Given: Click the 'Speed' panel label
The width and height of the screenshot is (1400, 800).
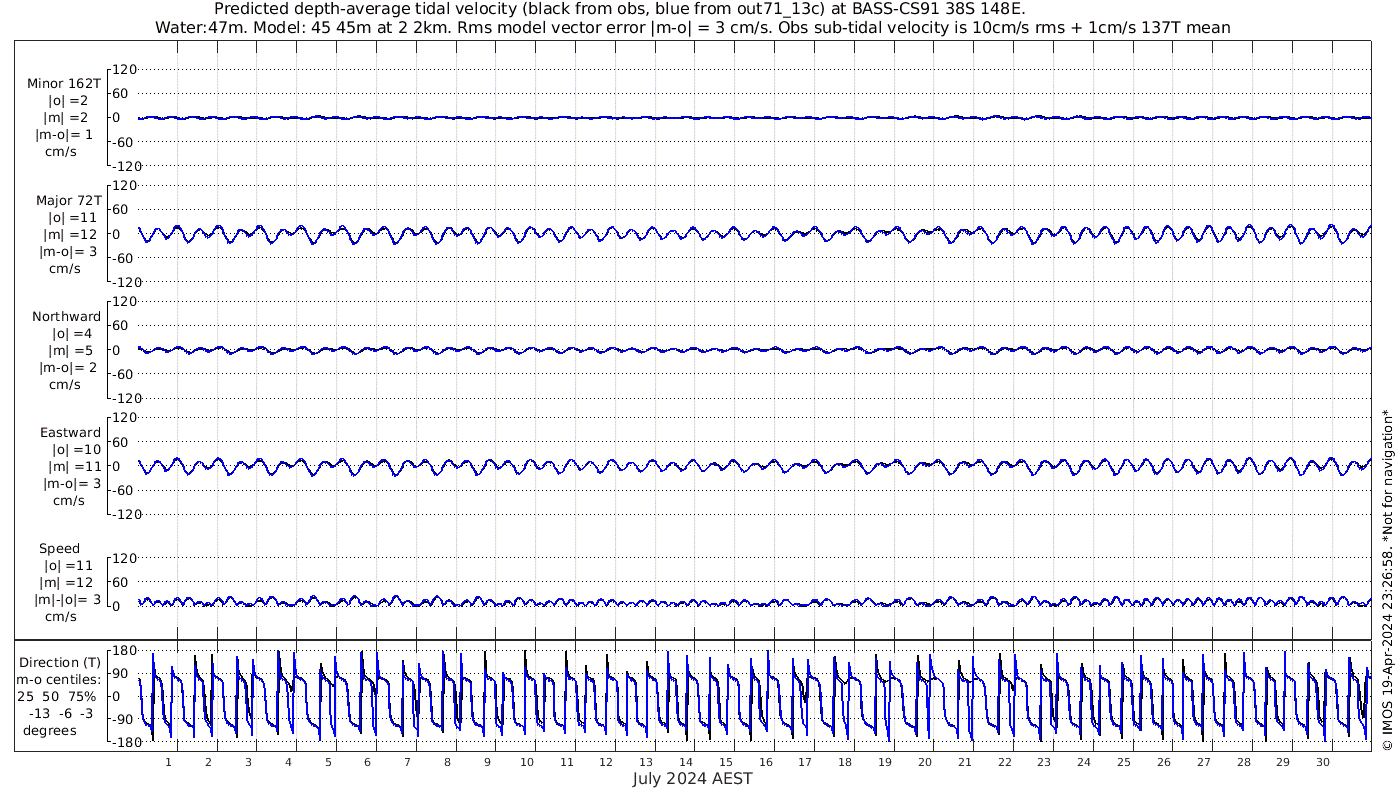Looking at the screenshot, I should click(60, 548).
